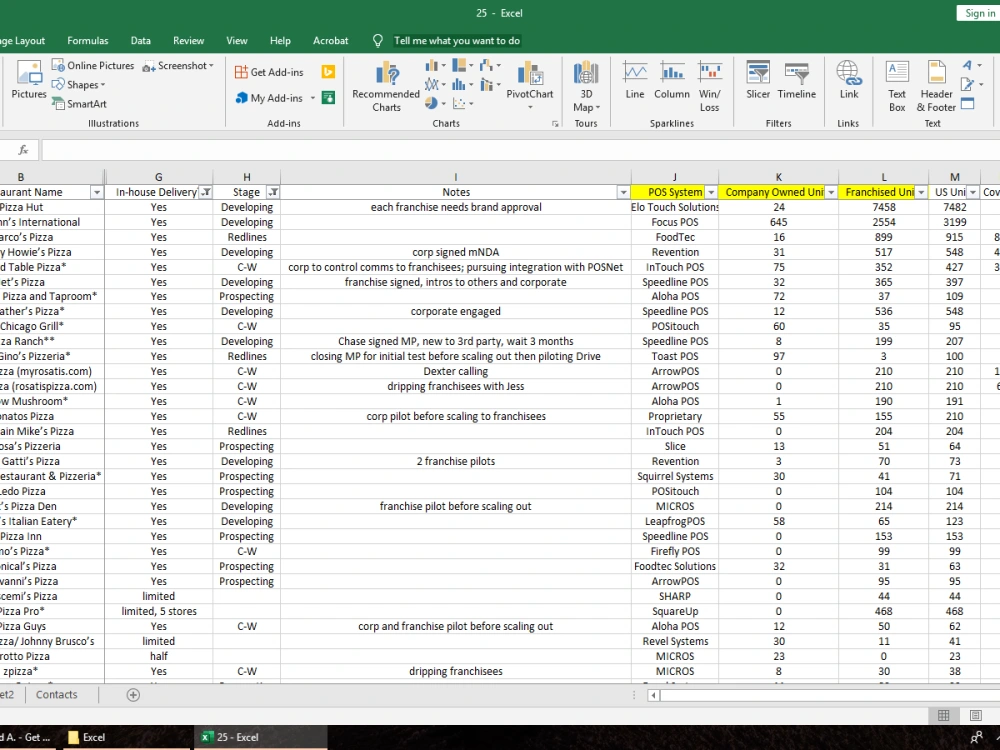
Task: Open the Company Owned Units filter dropdown
Action: [x=831, y=192]
